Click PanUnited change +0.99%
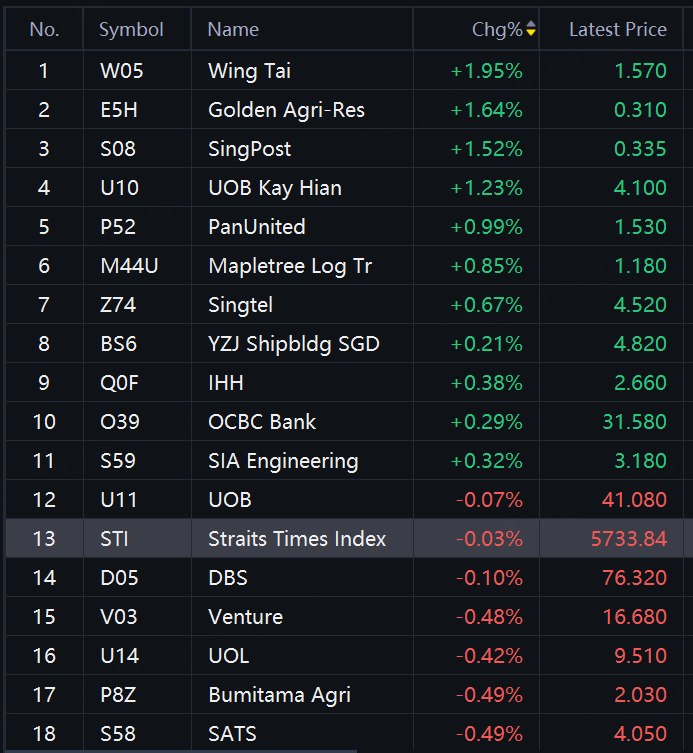Screen dimensions: 693x753 click(x=486, y=227)
